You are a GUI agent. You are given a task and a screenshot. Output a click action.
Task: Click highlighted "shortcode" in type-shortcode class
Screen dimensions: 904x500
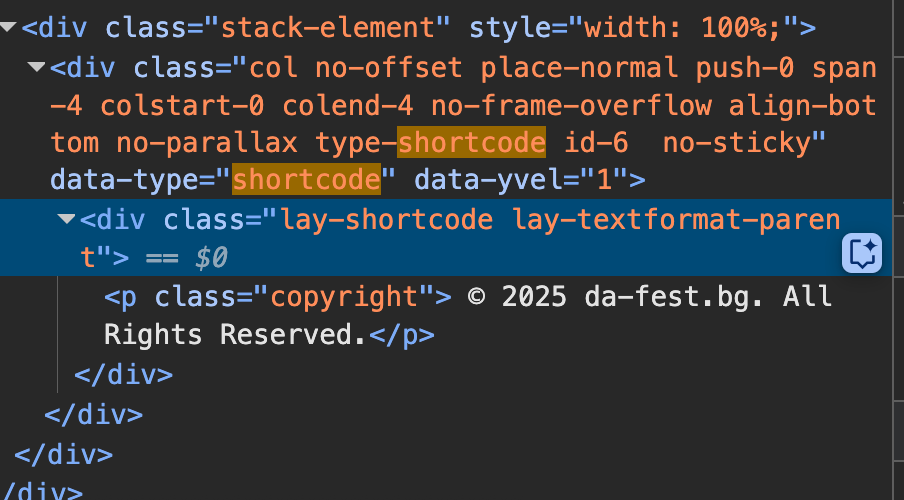pyautogui.click(x=471, y=143)
